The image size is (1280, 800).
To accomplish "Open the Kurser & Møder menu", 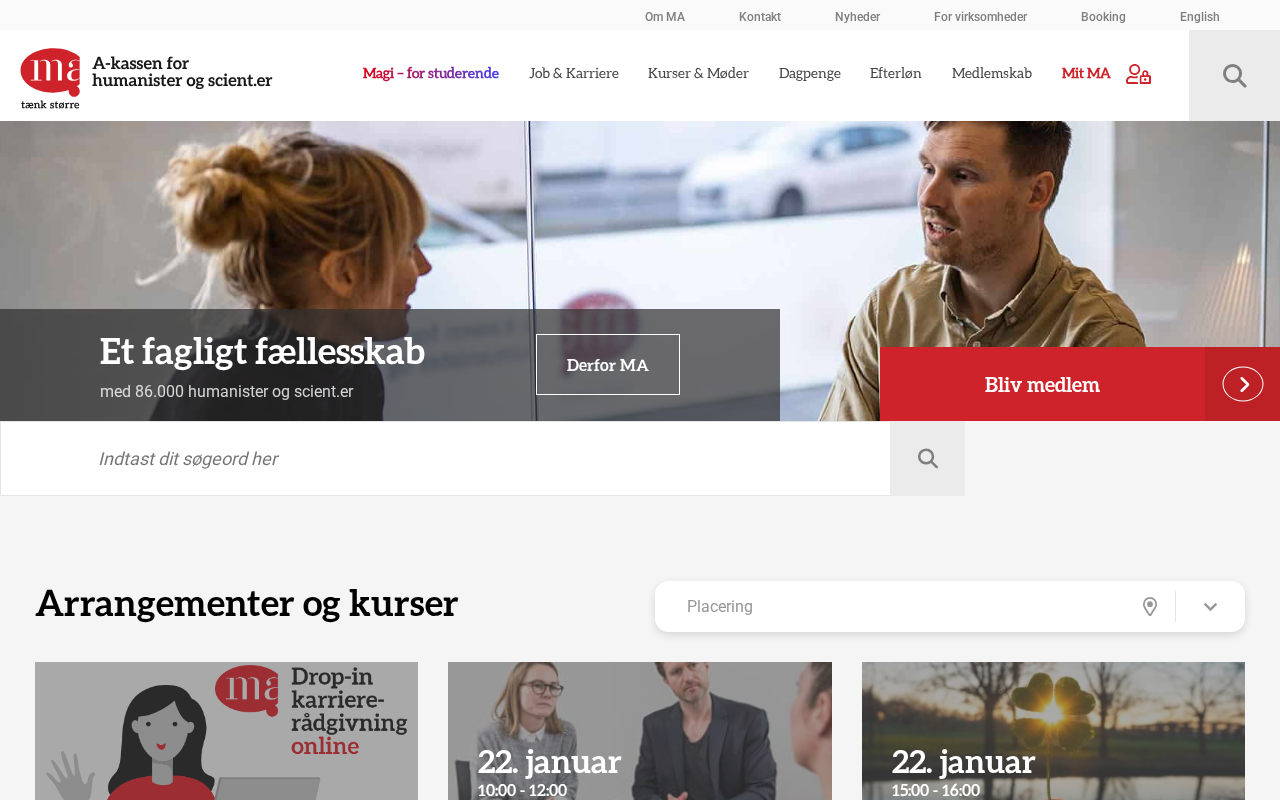I will (x=698, y=73).
